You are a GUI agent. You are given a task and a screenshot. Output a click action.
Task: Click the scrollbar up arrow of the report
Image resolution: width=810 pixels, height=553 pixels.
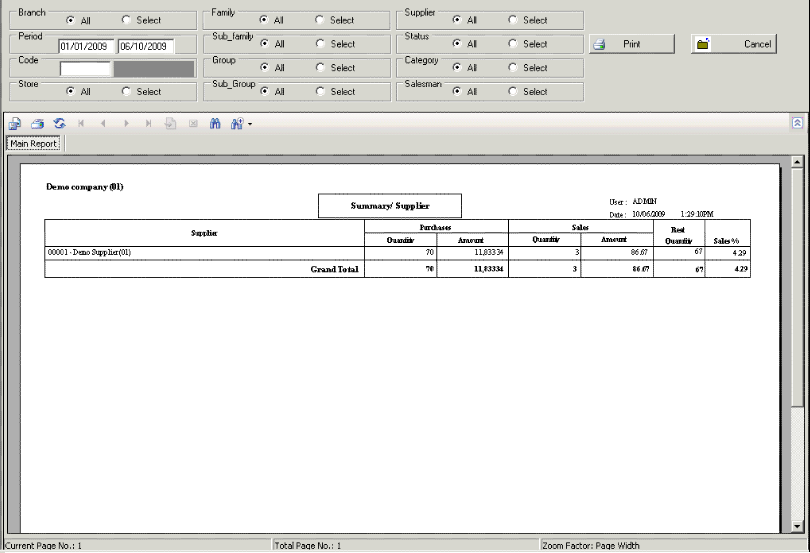[x=797, y=161]
